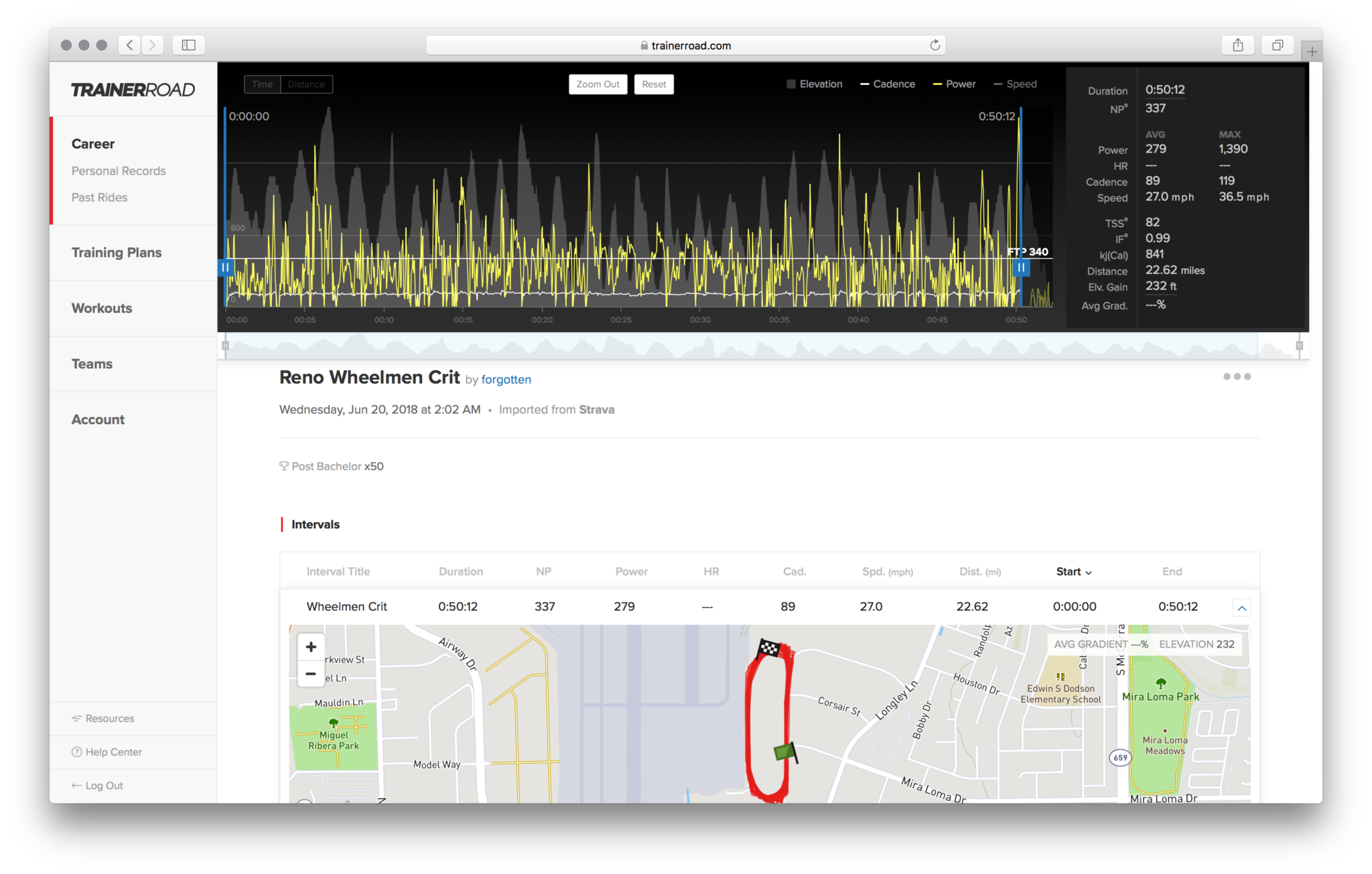
Task: Sort intervals by NP column
Action: 543,571
